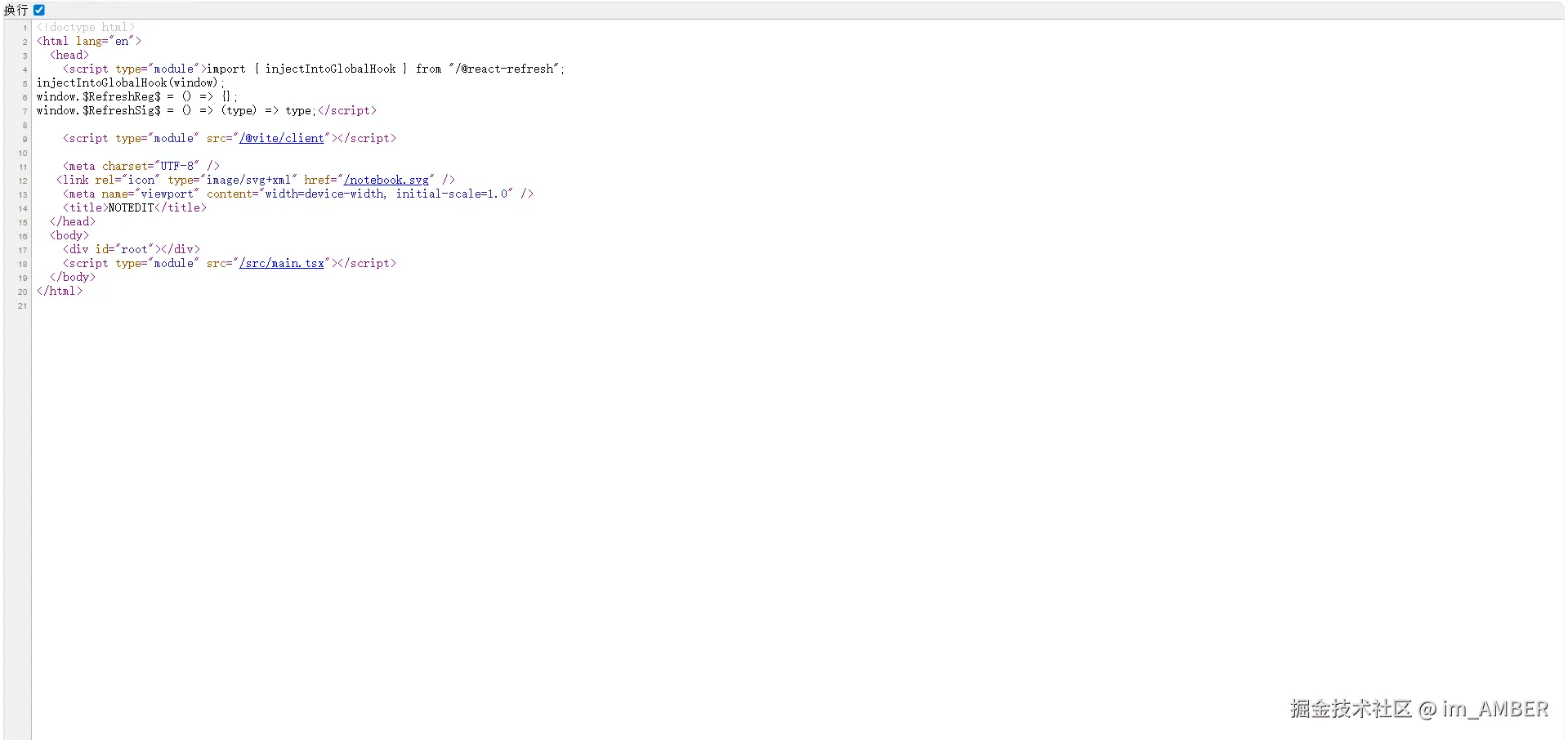Click line number 8 in the gutter
This screenshot has height=740, width=1568.
(25, 125)
